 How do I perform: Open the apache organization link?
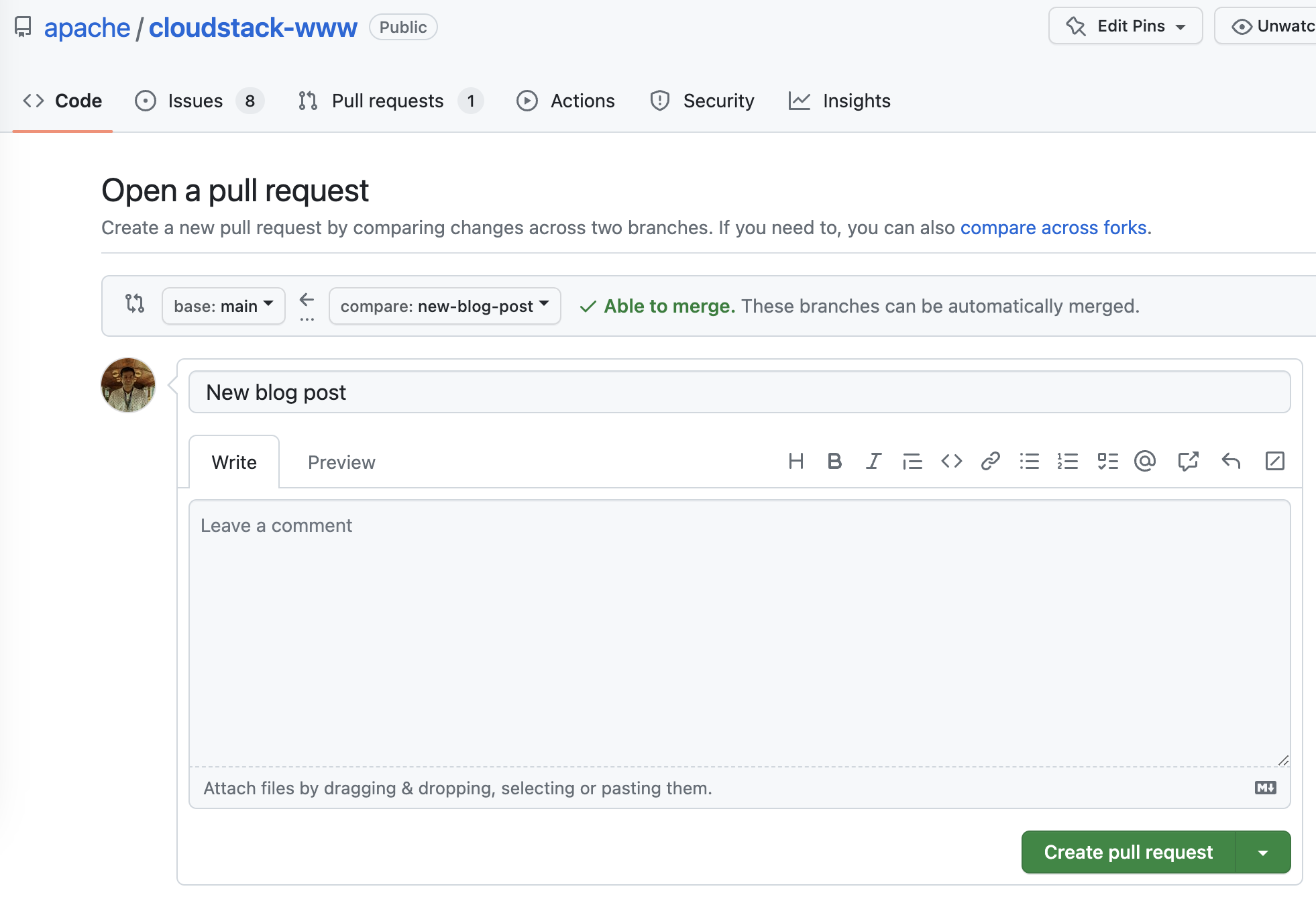[x=87, y=28]
